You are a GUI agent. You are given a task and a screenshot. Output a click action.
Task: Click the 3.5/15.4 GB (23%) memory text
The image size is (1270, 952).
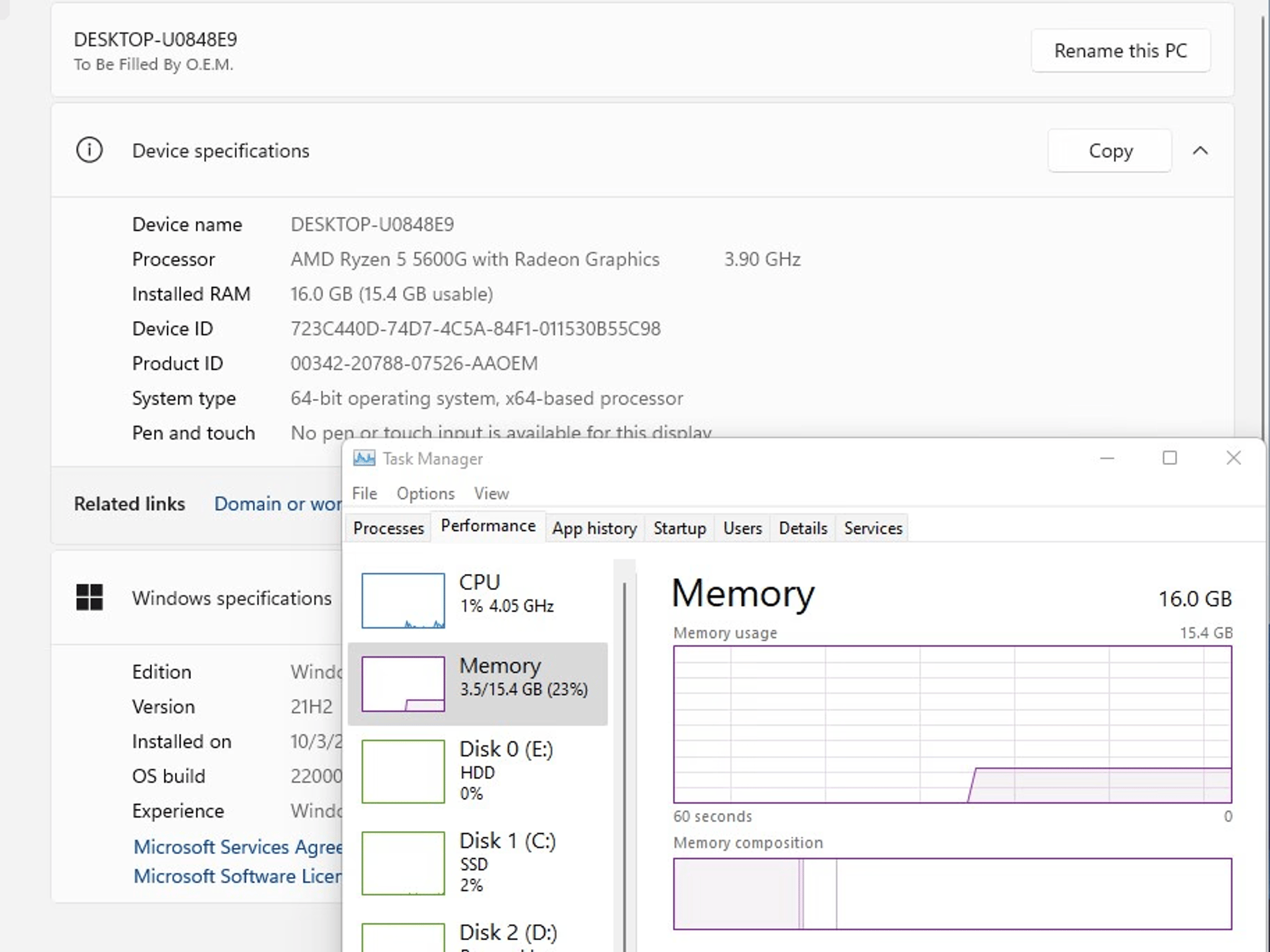click(523, 689)
